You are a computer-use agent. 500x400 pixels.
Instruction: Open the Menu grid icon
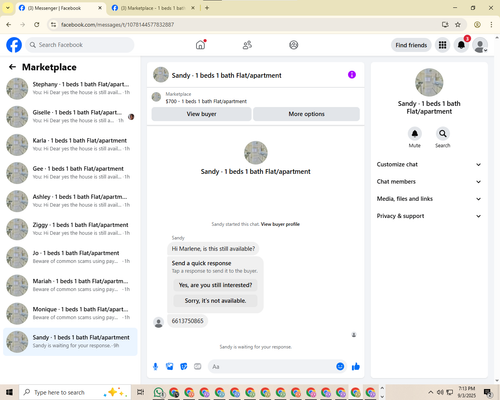pos(442,45)
